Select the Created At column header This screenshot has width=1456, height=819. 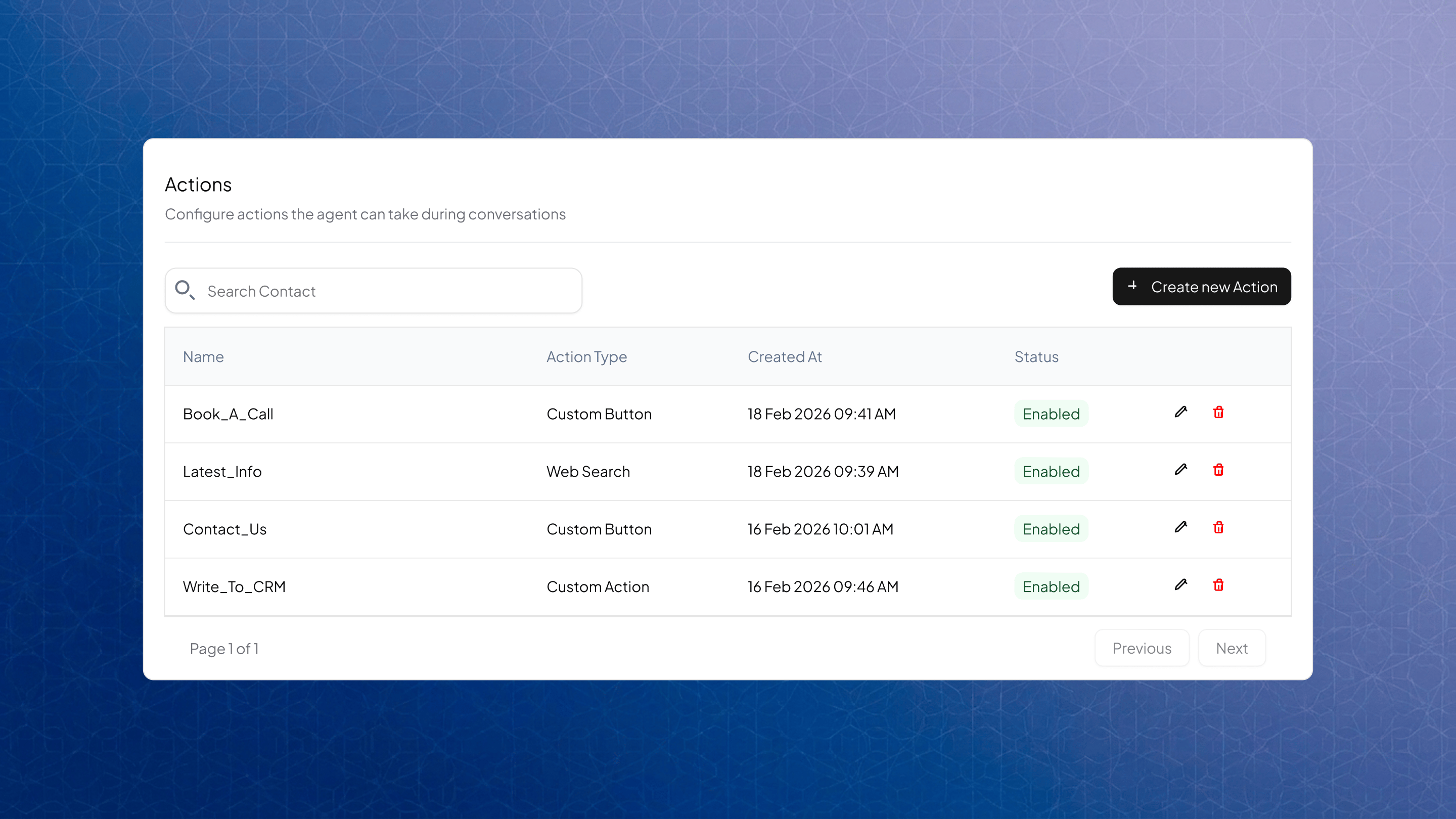pyautogui.click(x=785, y=356)
